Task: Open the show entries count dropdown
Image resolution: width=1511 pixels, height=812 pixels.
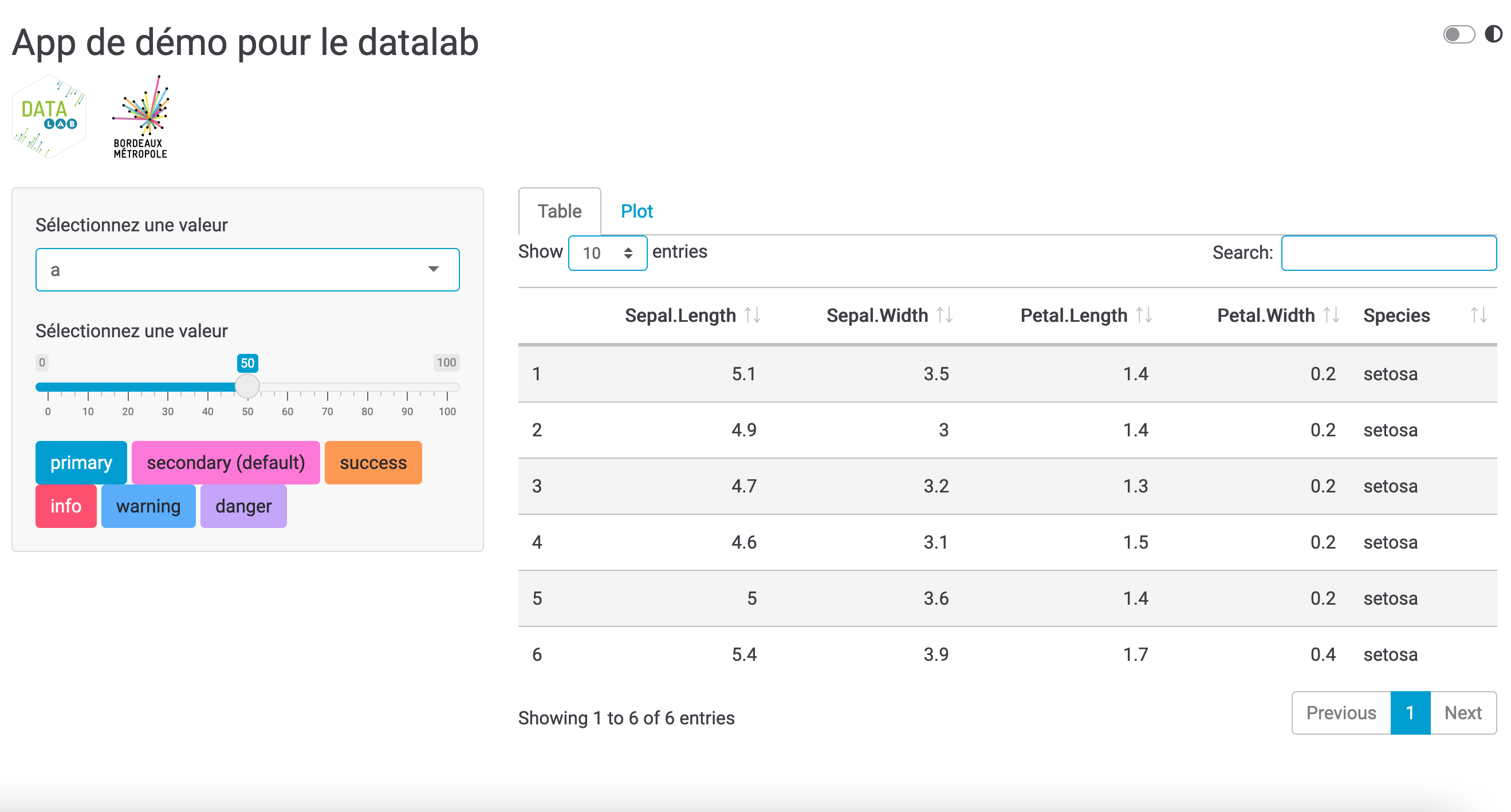Action: [608, 253]
